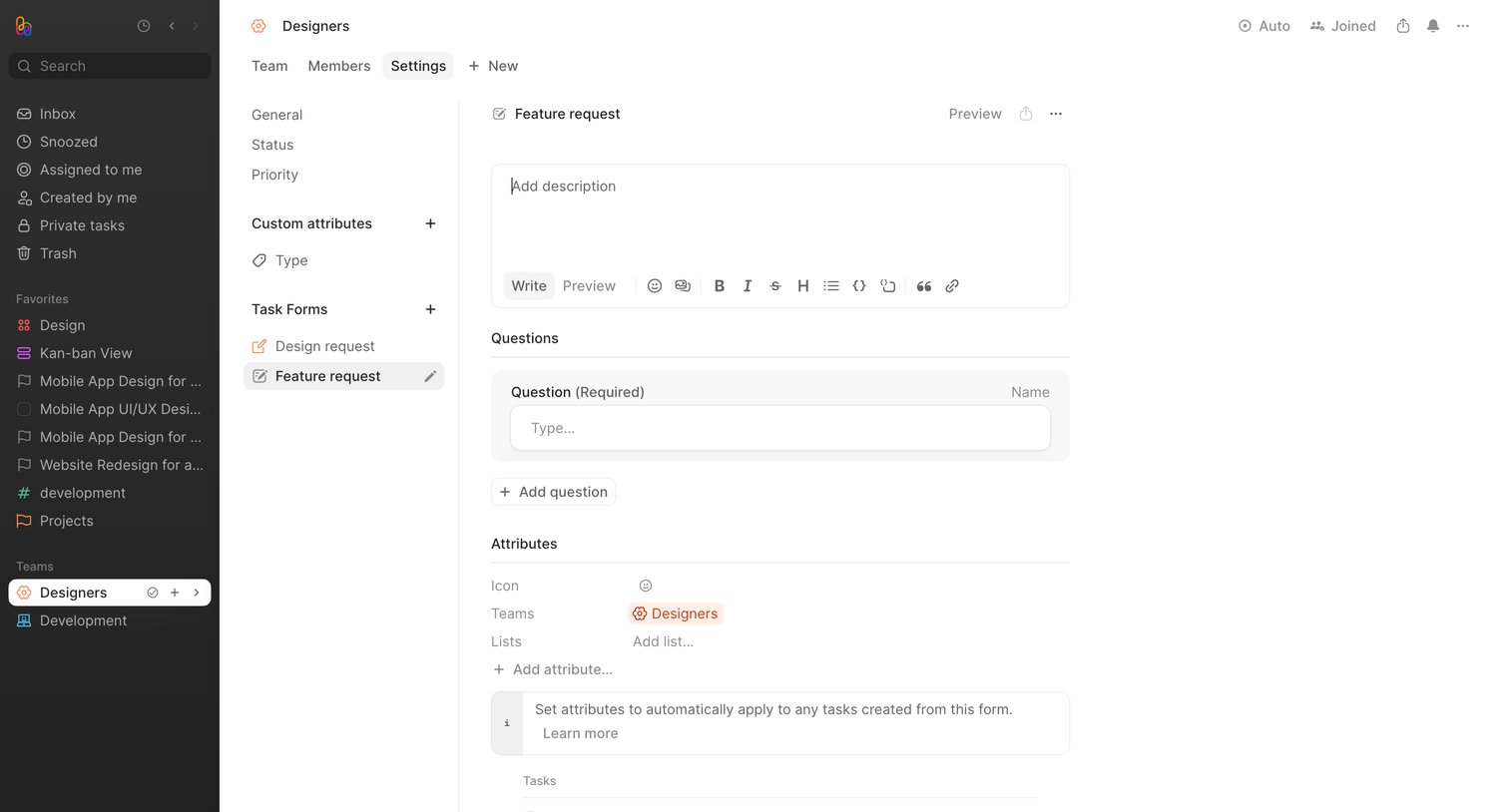1509x812 pixels.
Task: Expand the Designers team with its chevron
Action: tap(197, 593)
